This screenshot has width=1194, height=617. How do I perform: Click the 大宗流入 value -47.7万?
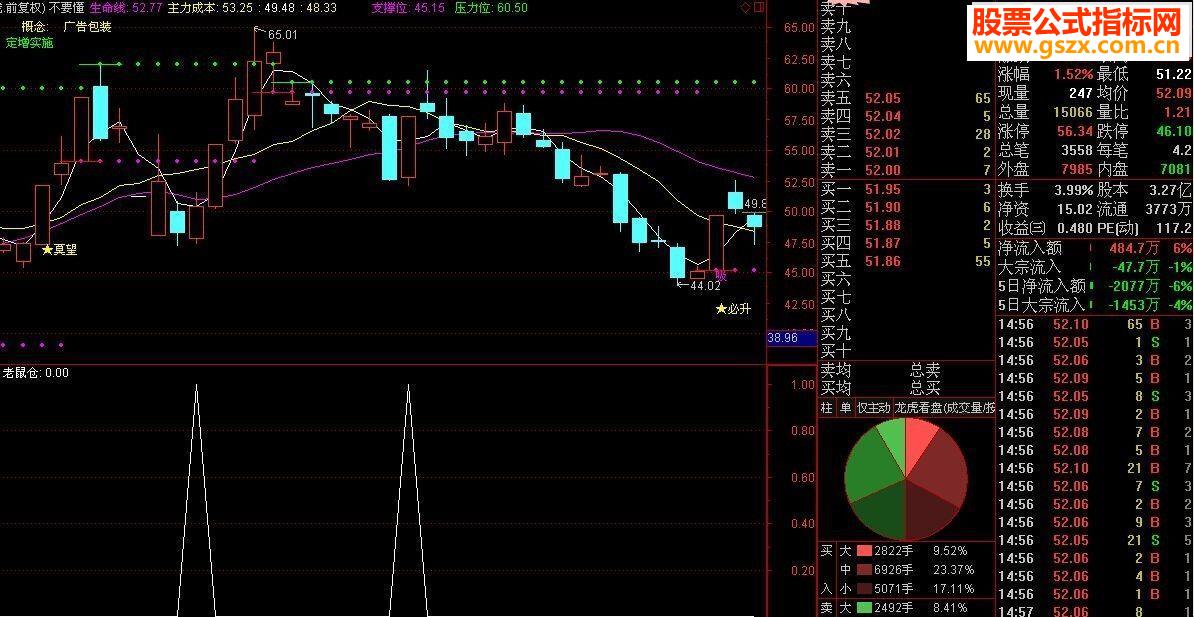(1134, 267)
